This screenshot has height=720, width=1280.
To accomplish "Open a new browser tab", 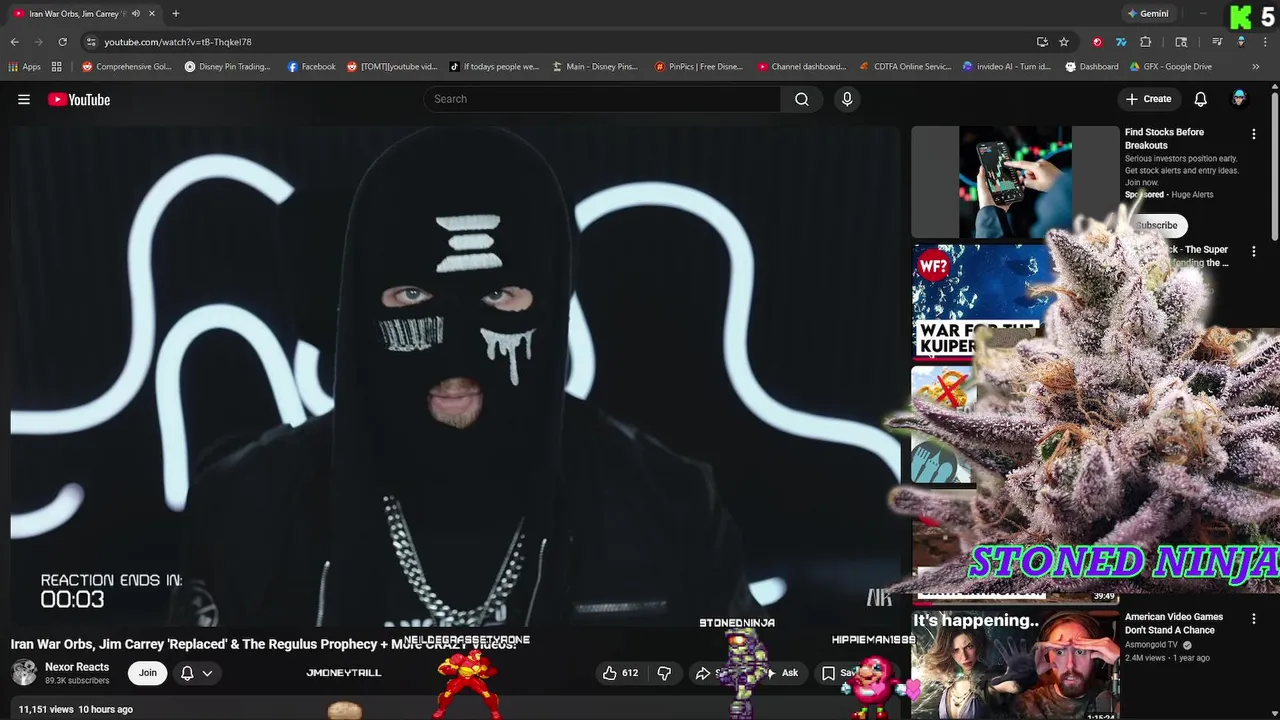I will (x=175, y=14).
